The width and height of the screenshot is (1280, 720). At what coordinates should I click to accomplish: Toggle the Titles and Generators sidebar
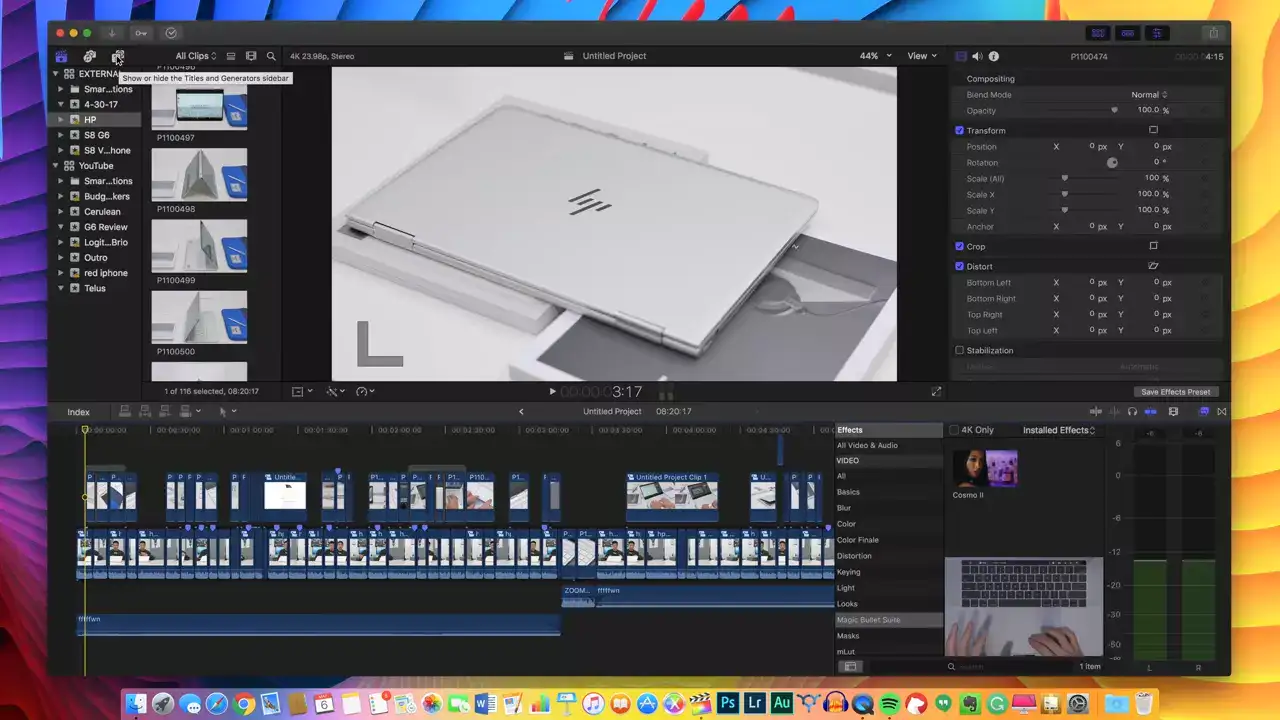(x=117, y=56)
